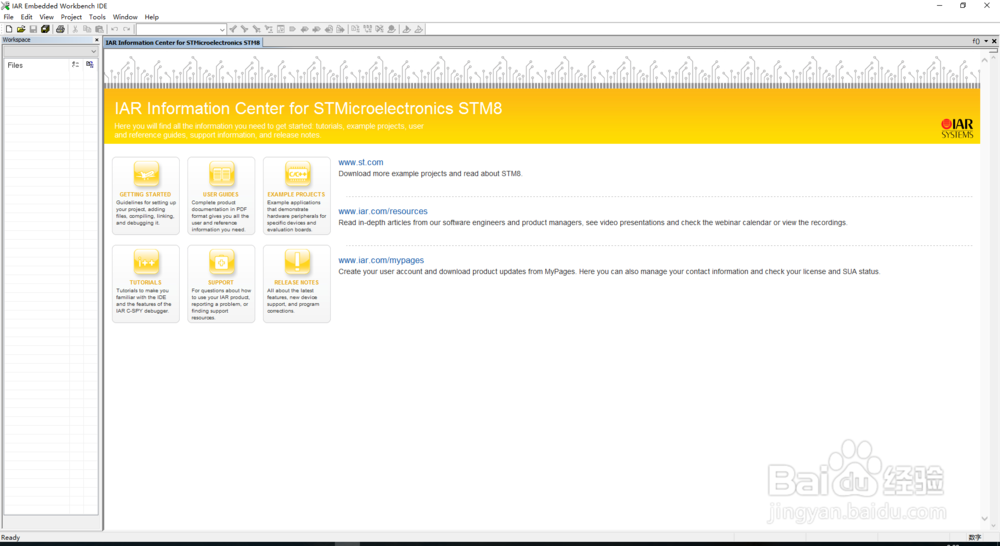Close the Information Center editor tab

click(994, 41)
